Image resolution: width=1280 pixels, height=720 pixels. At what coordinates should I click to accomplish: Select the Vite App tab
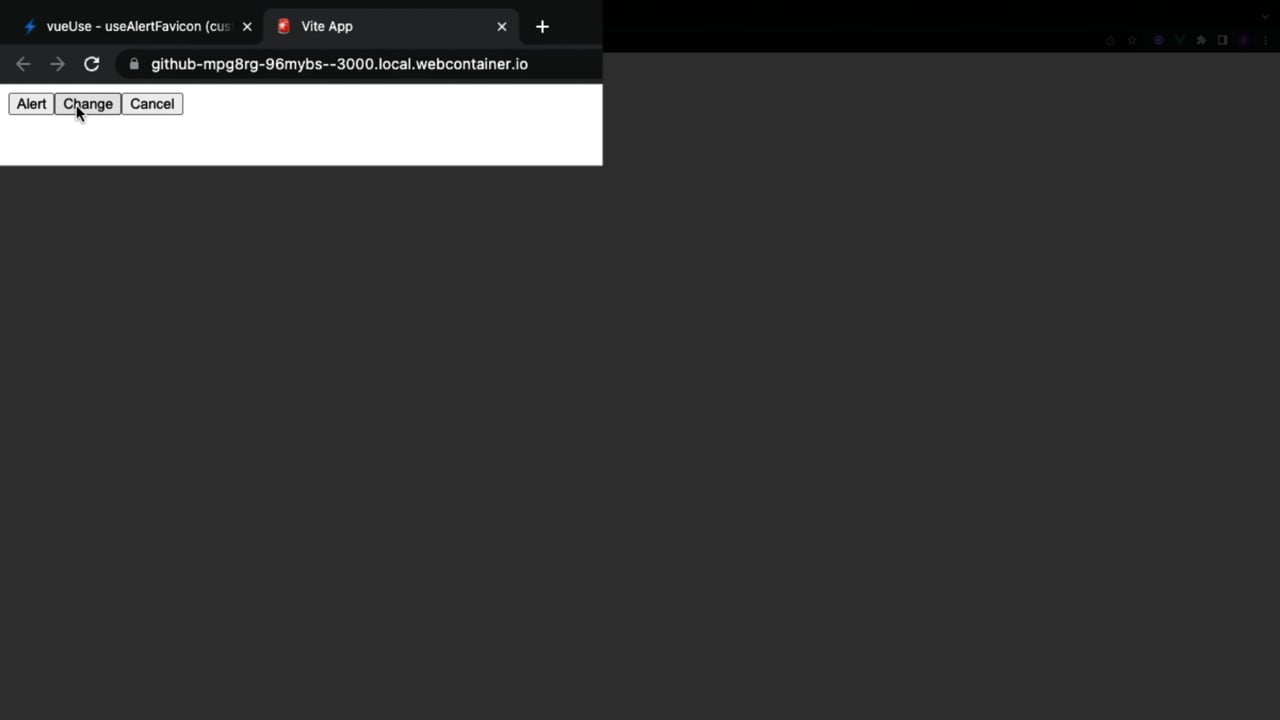(x=390, y=27)
